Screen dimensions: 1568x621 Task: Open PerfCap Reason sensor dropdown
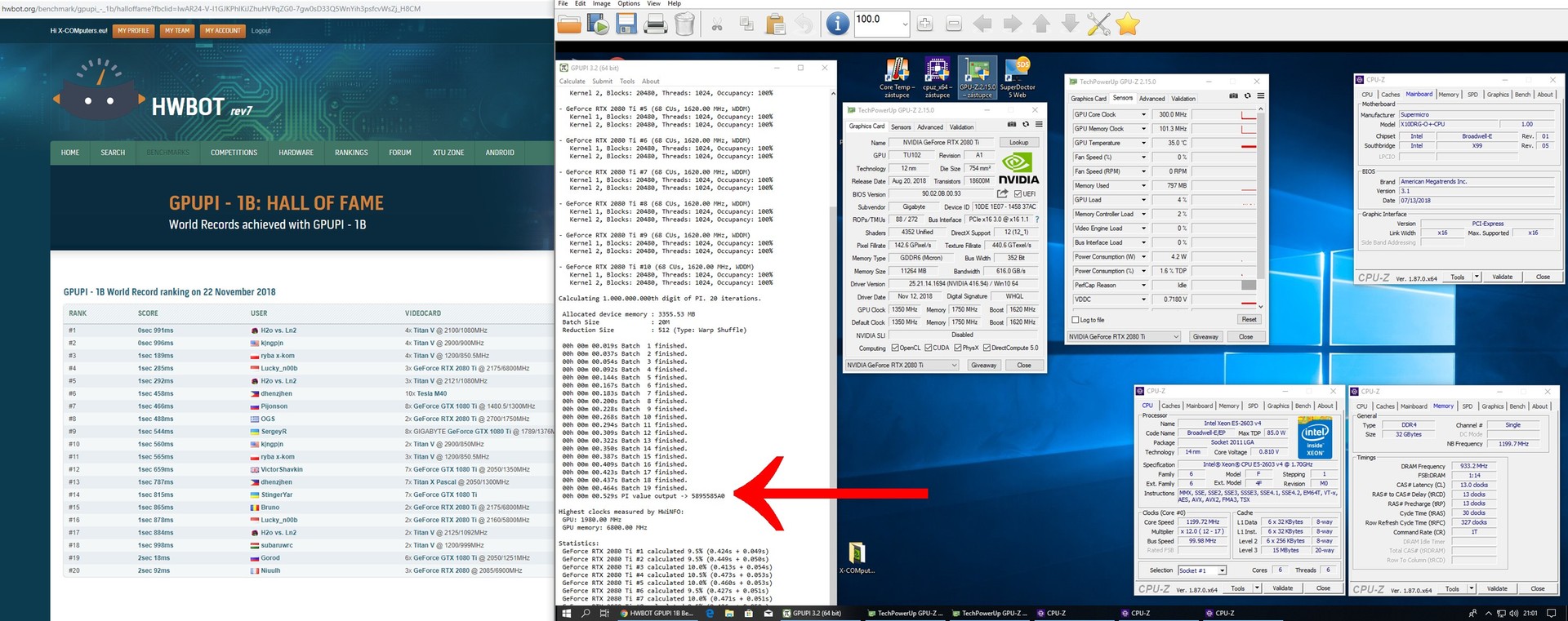(1143, 285)
